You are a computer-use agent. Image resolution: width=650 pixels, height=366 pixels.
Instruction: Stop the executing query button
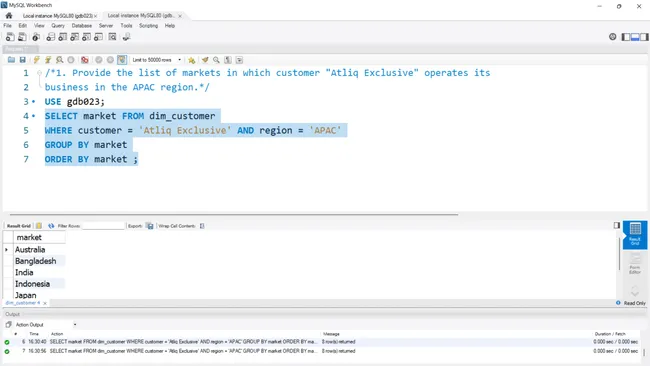(71, 60)
